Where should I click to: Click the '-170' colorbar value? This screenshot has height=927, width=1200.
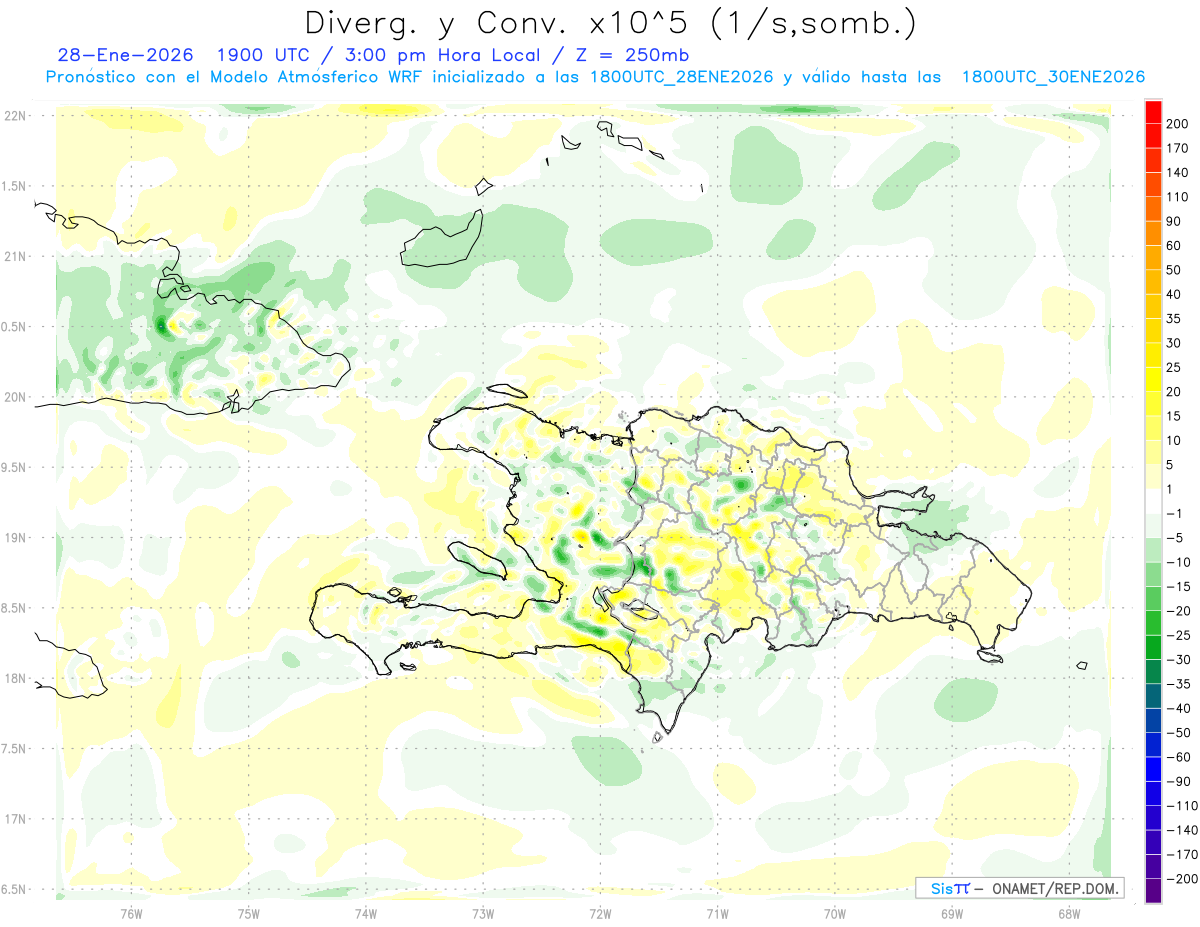(1182, 854)
